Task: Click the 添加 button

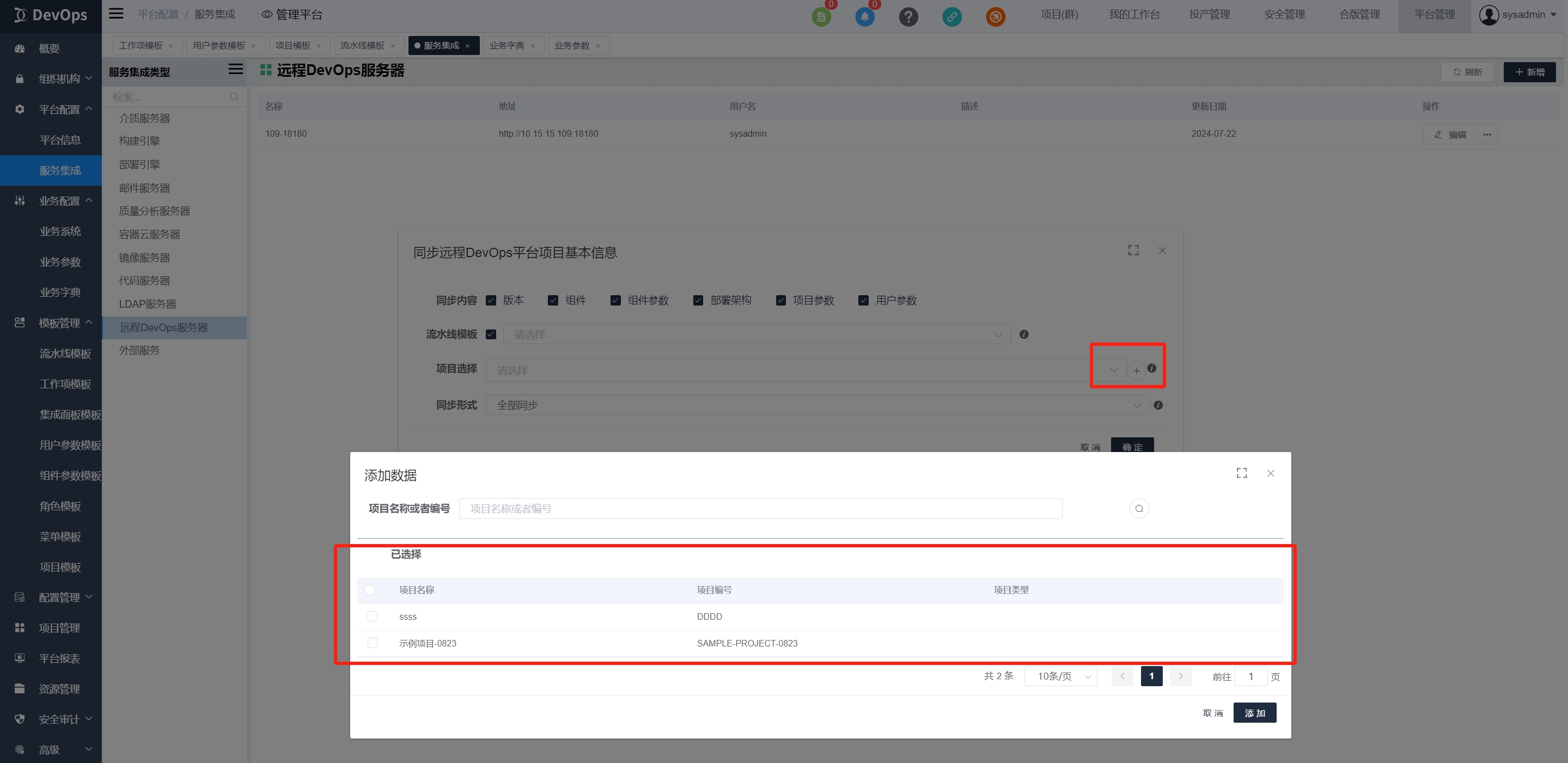Action: pyautogui.click(x=1254, y=712)
